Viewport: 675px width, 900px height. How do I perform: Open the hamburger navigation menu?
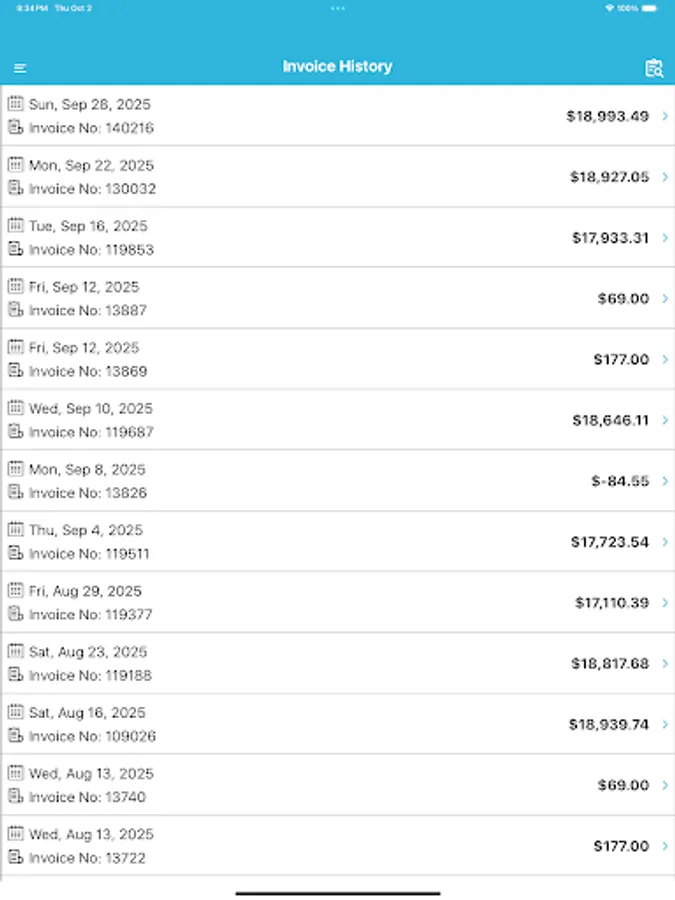[x=20, y=67]
